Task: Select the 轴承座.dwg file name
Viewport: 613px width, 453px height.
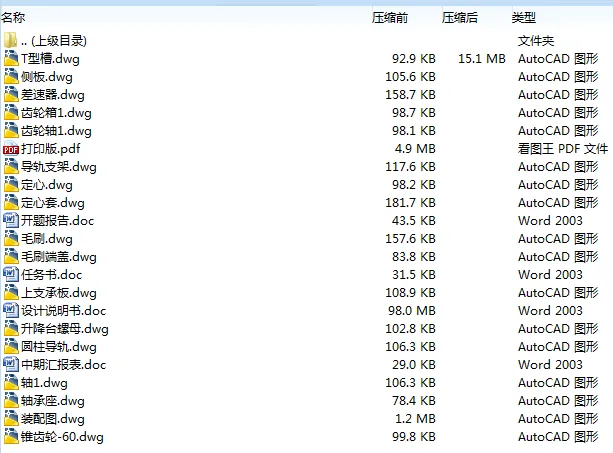Action: 53,401
